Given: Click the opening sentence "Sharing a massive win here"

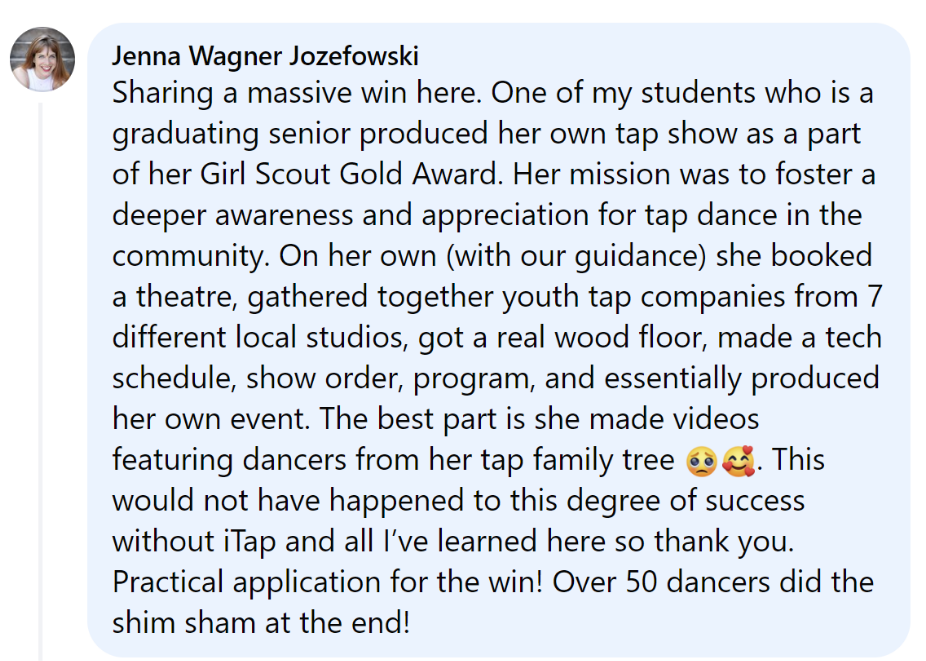Looking at the screenshot, I should 294,93.
